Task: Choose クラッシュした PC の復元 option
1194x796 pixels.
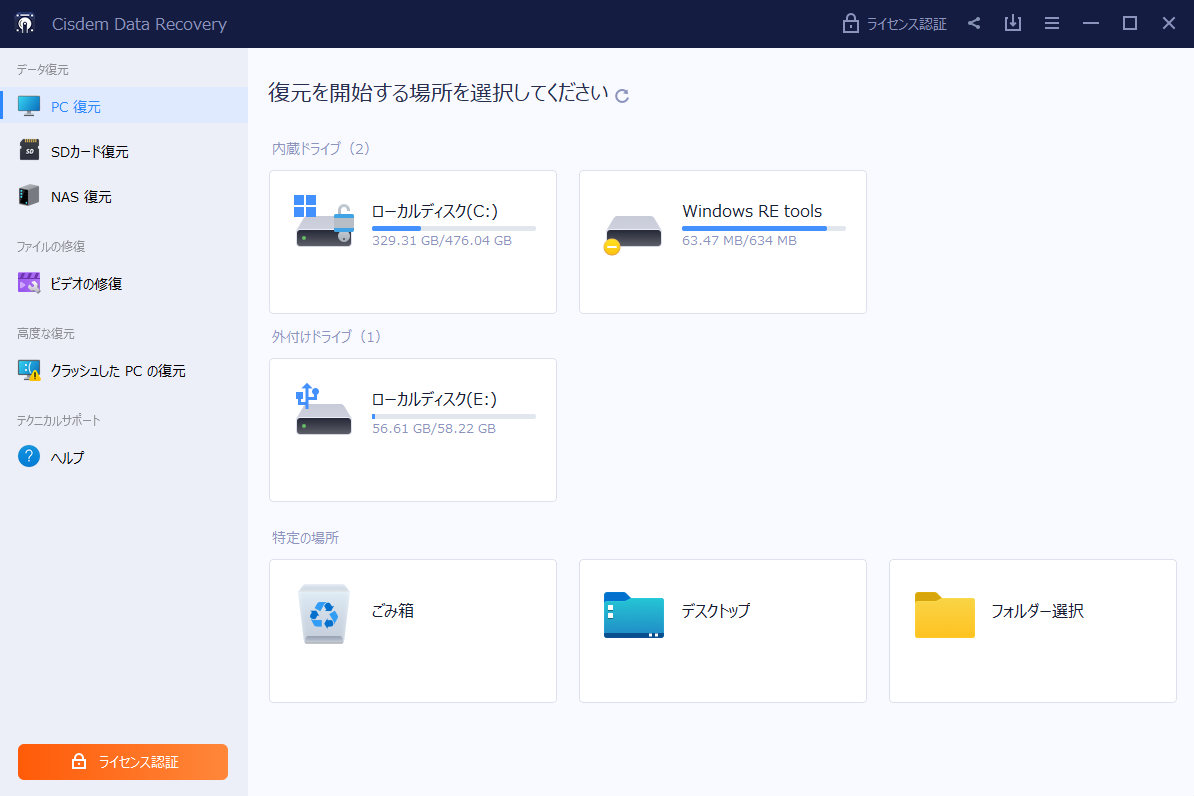Action: click(118, 371)
